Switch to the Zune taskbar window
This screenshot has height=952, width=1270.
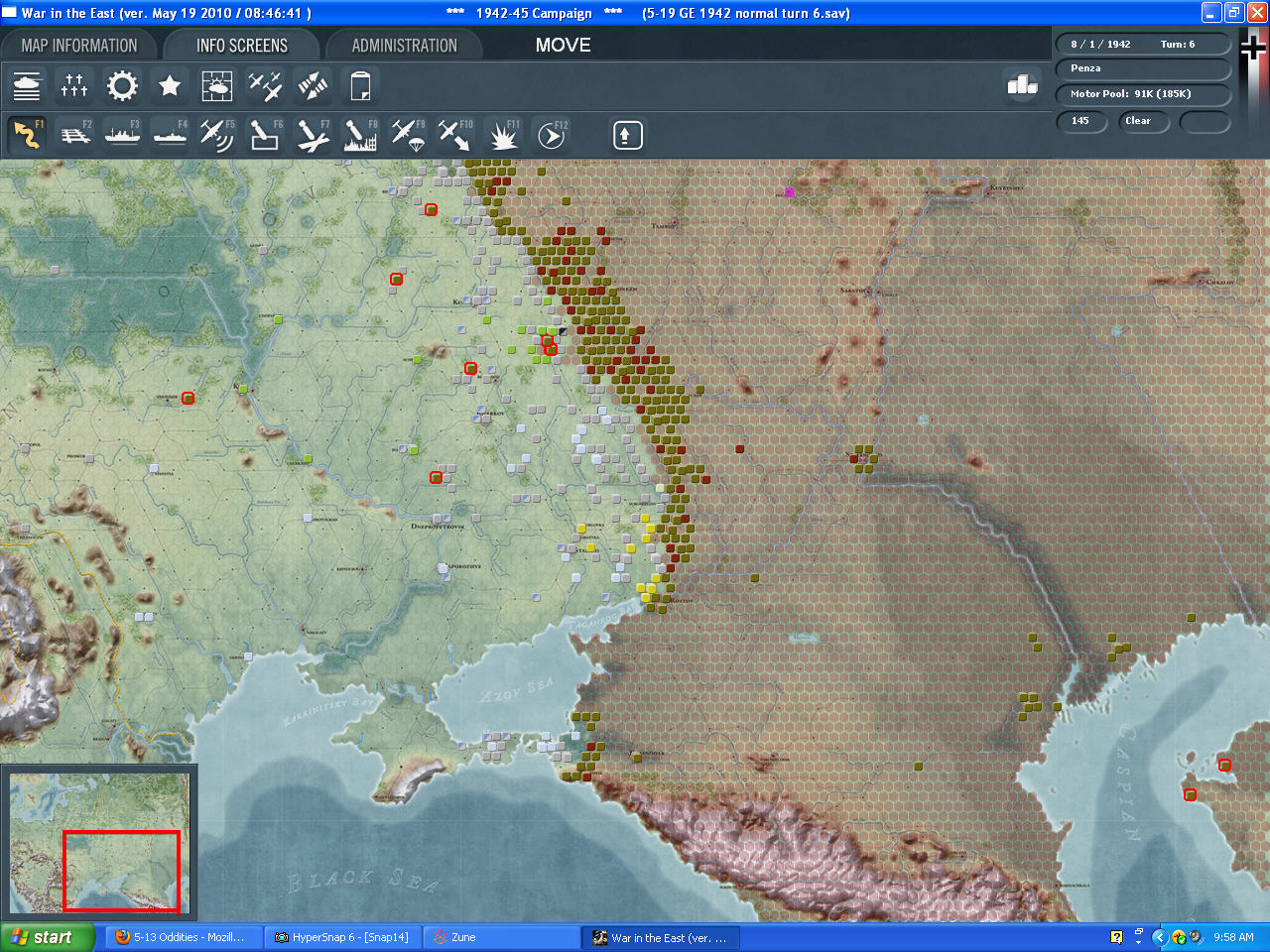pos(502,937)
